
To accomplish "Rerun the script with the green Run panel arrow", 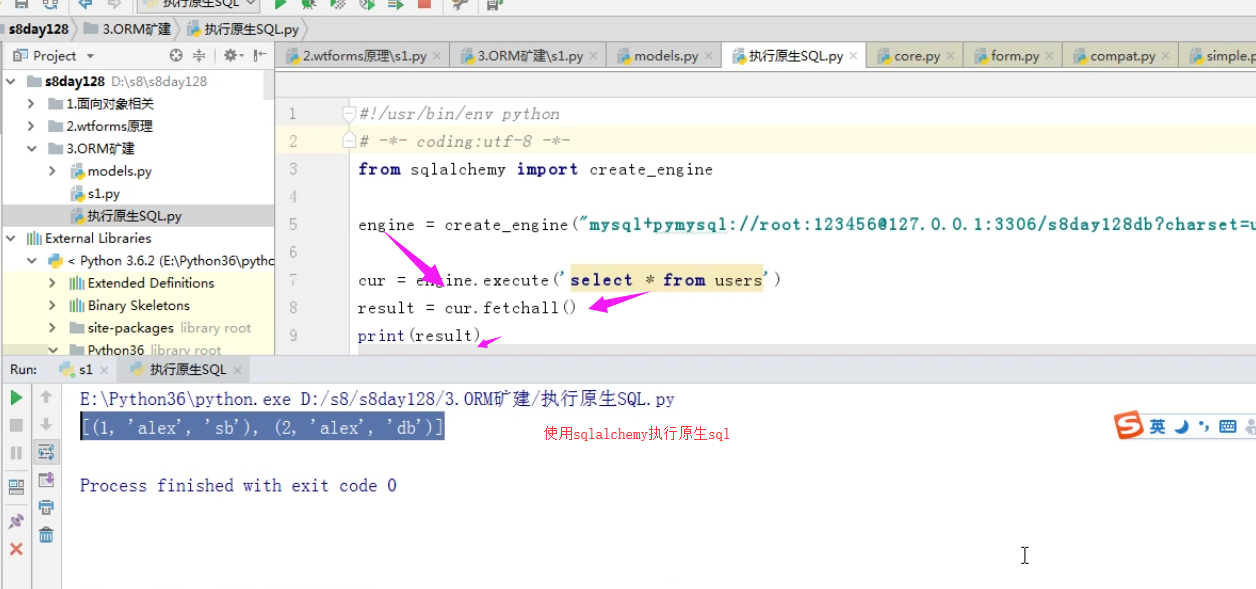I will pyautogui.click(x=16, y=398).
